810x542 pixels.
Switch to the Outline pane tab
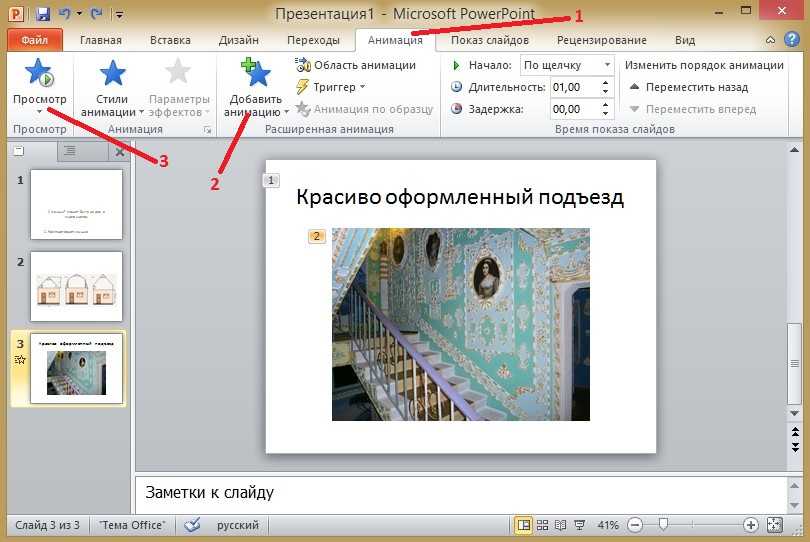click(x=70, y=151)
